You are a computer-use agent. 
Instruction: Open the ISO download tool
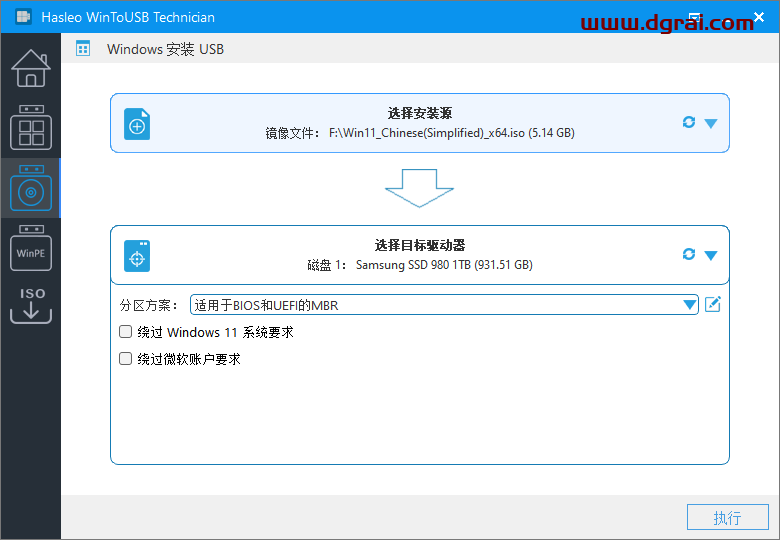(x=31, y=305)
